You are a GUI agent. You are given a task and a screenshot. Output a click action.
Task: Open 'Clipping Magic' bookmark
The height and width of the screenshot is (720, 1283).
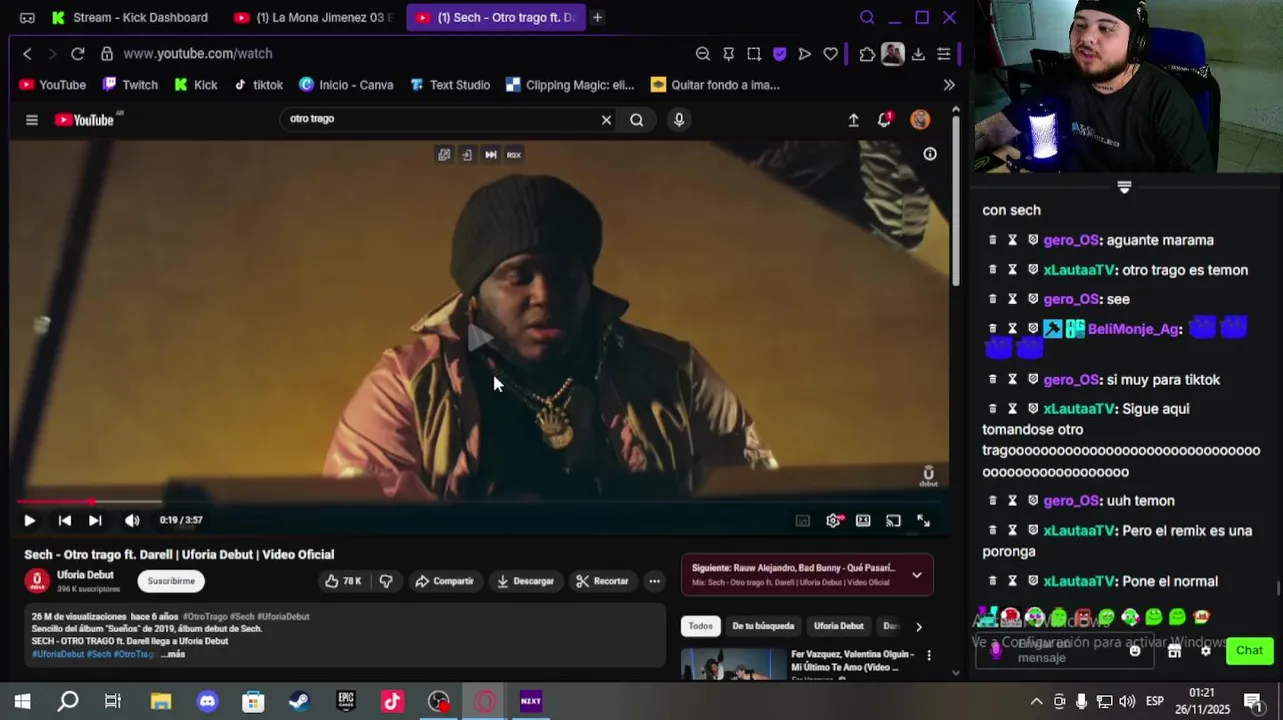coord(570,85)
